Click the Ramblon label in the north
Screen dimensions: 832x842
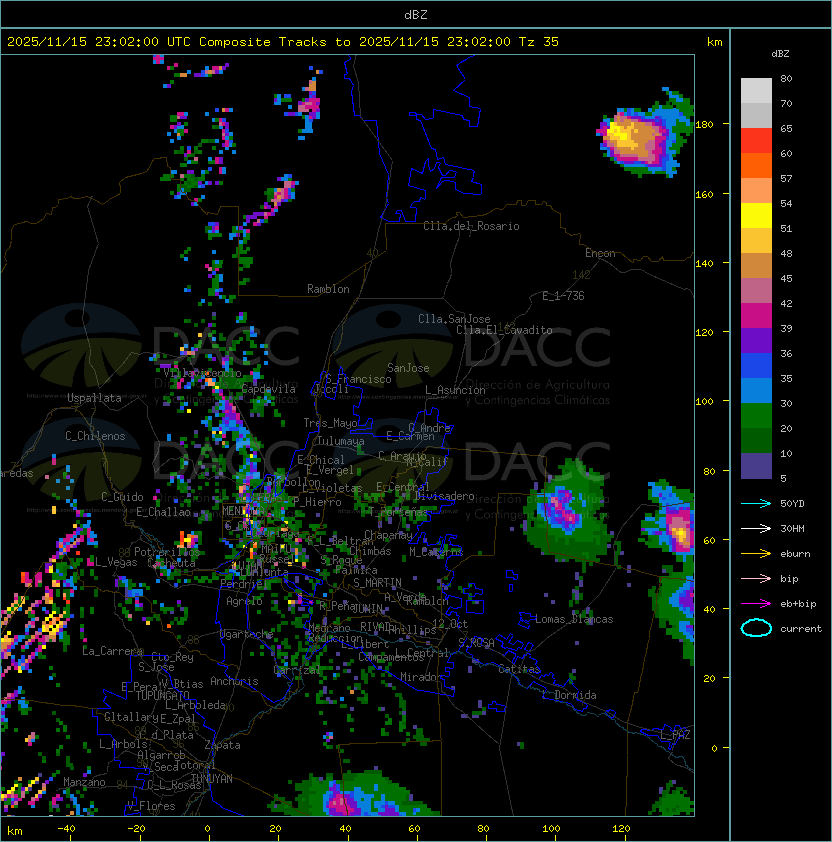328,289
